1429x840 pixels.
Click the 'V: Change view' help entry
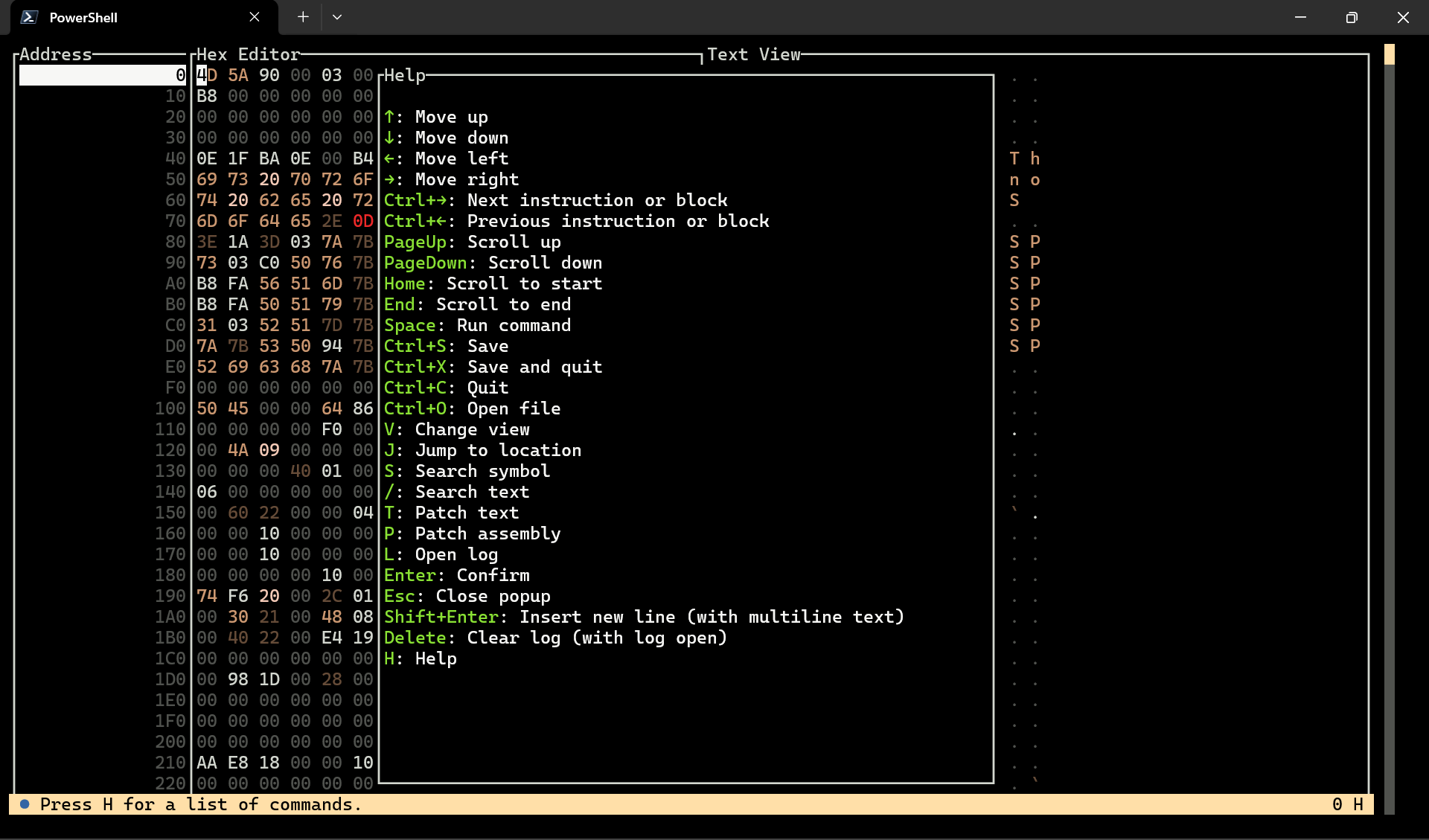pyautogui.click(x=456, y=429)
